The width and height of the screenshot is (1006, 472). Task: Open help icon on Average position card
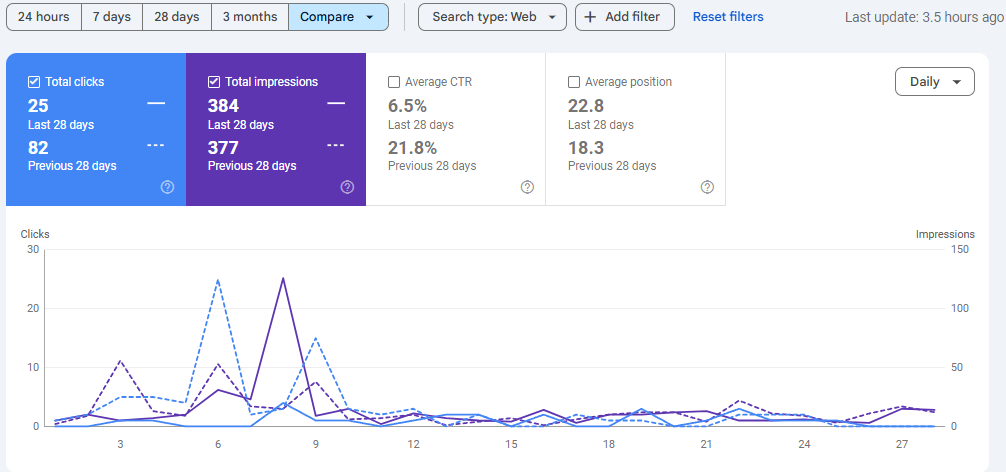[x=707, y=187]
